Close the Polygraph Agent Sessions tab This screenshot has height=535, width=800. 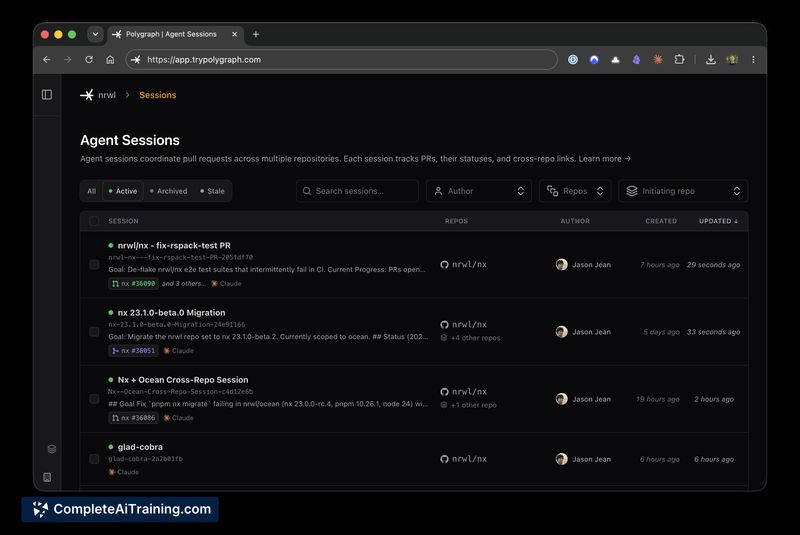pyautogui.click(x=234, y=34)
